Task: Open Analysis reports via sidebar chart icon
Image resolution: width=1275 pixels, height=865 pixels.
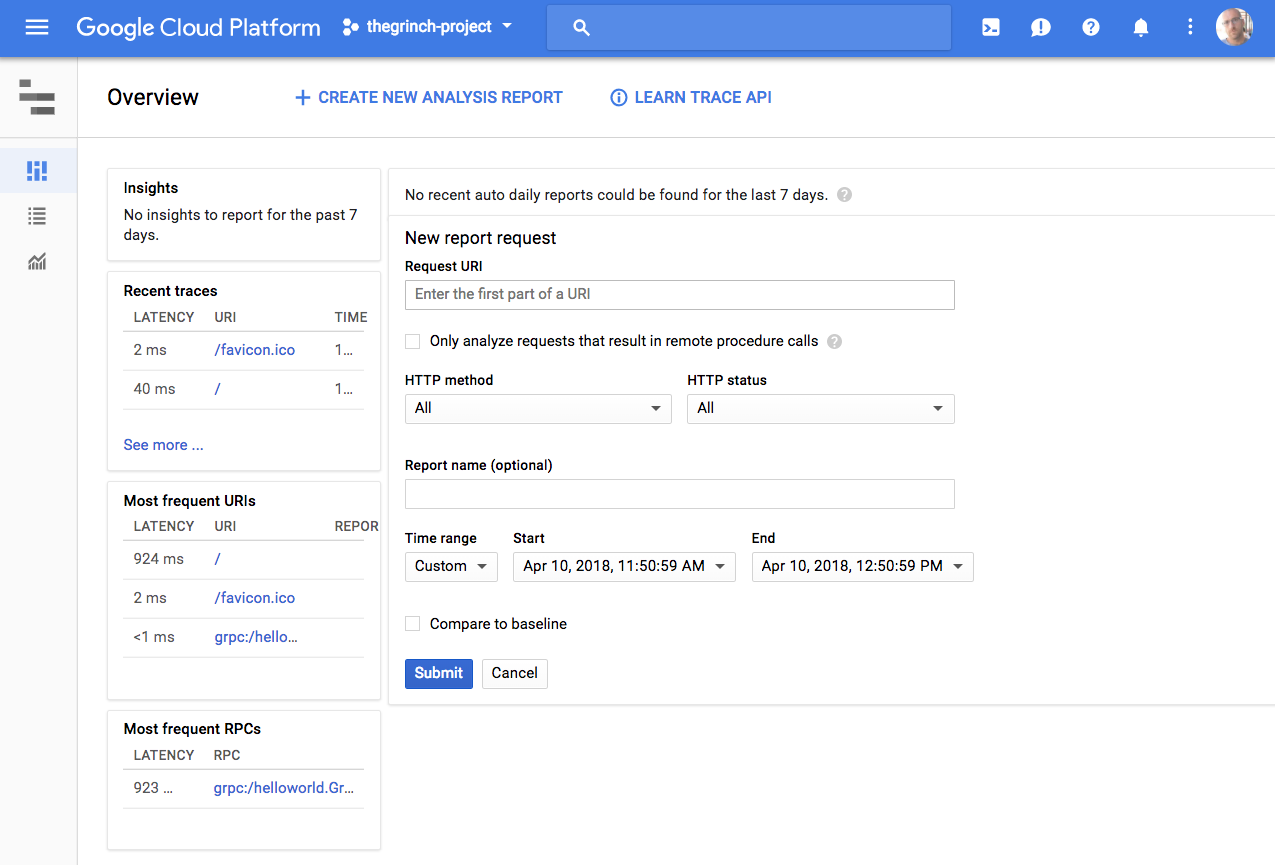Action: click(x=37, y=261)
